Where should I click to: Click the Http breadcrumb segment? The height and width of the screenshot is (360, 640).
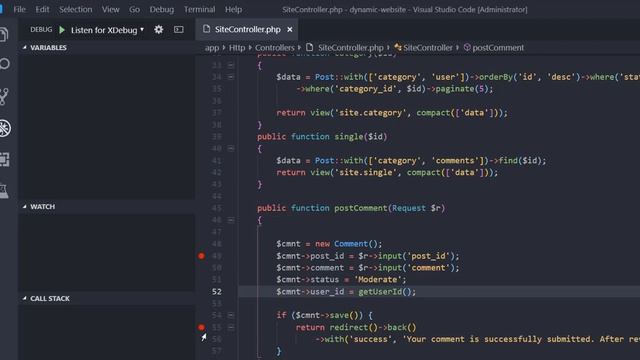tap(237, 48)
